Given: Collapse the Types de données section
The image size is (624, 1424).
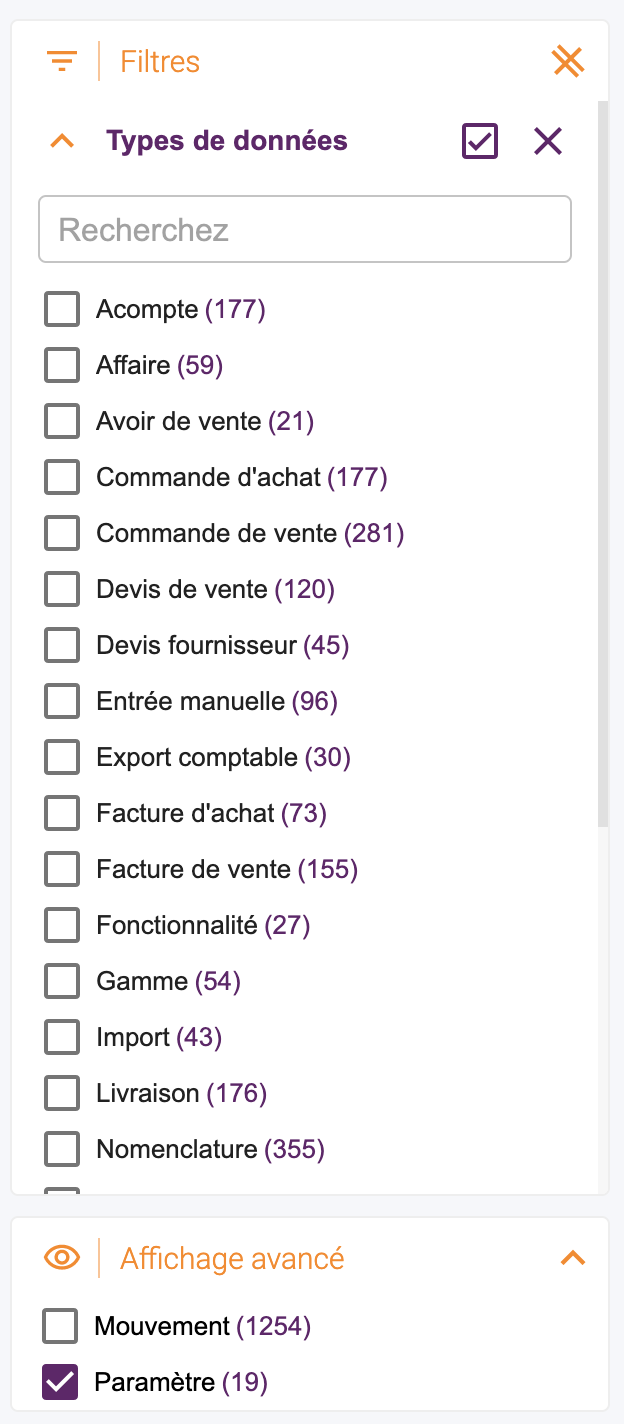Looking at the screenshot, I should pos(62,141).
